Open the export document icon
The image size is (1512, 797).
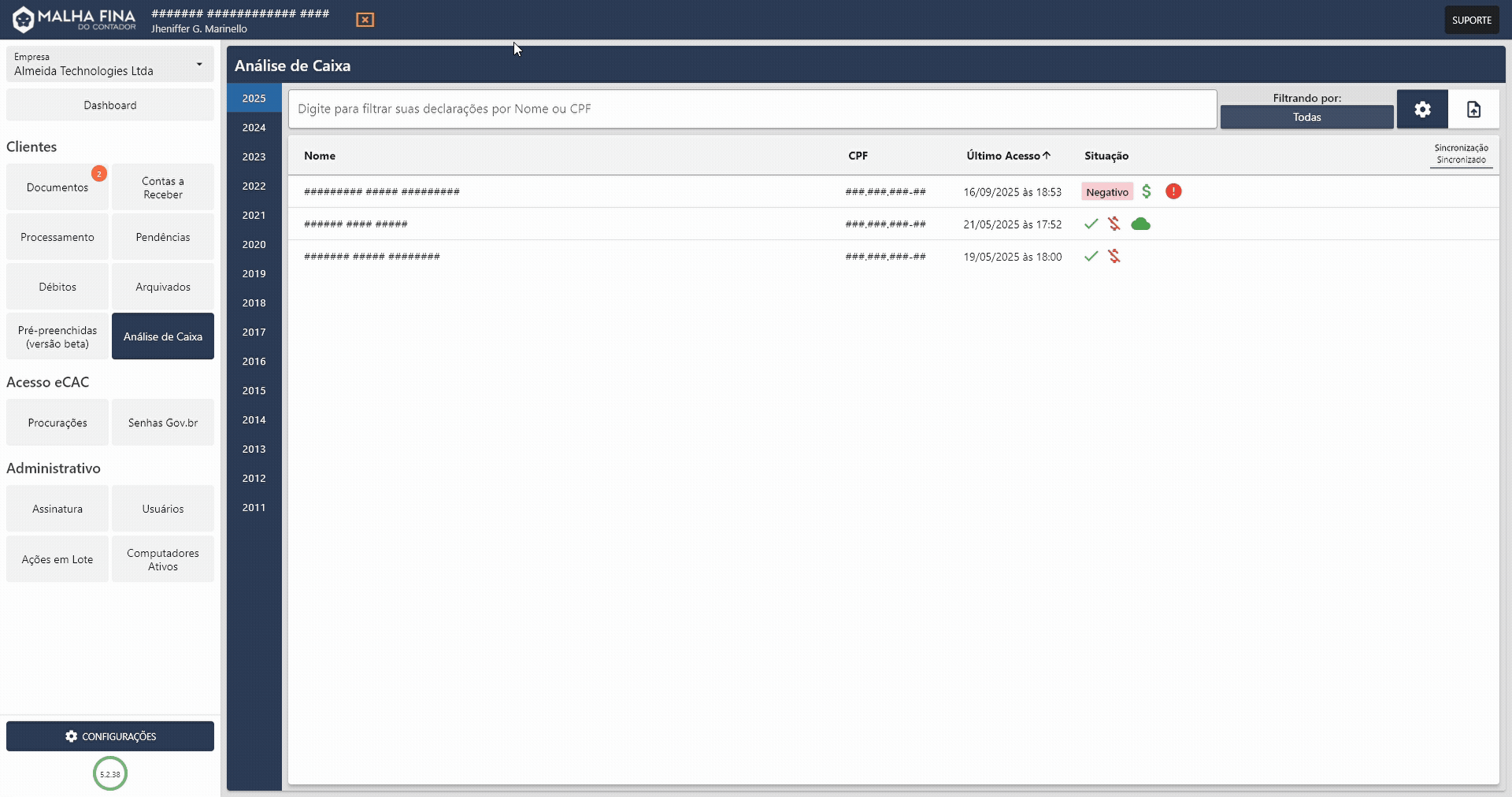(x=1474, y=109)
